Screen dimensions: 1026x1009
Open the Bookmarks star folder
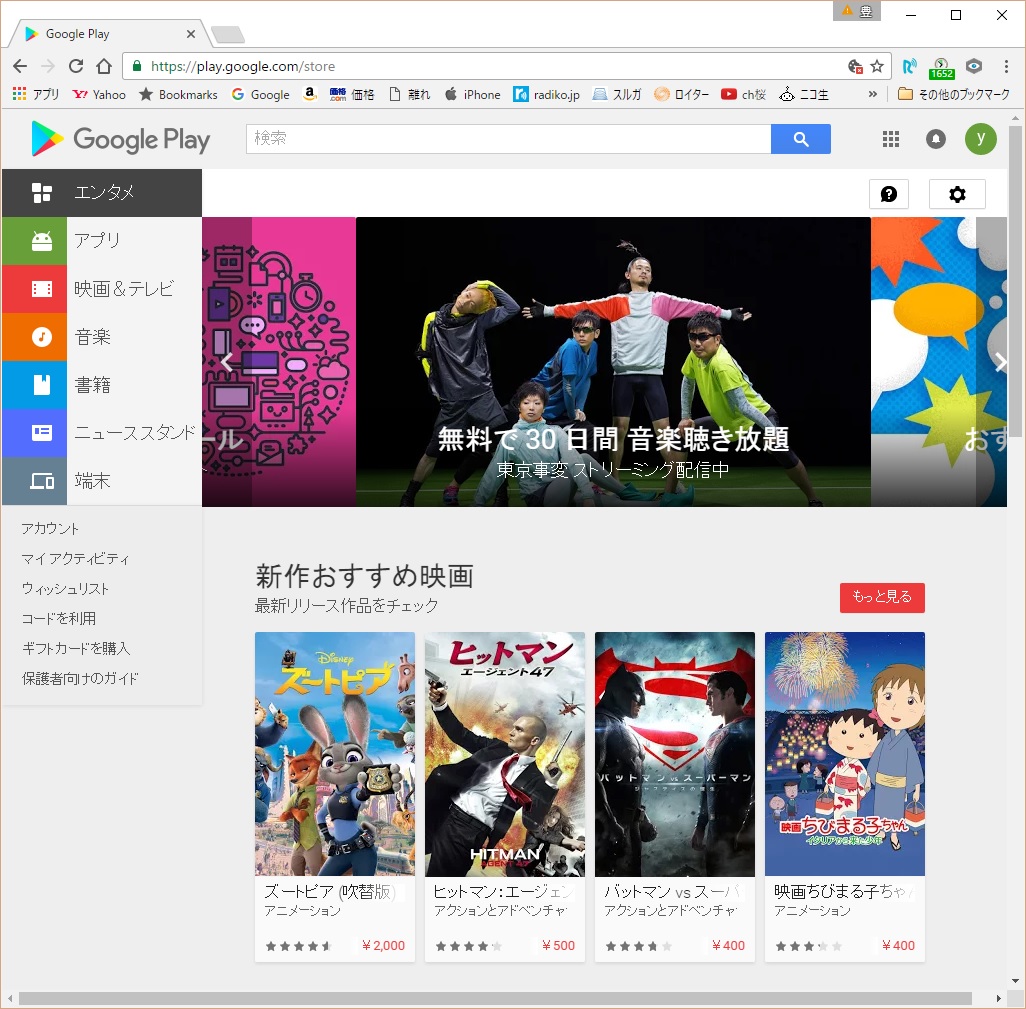coord(179,94)
